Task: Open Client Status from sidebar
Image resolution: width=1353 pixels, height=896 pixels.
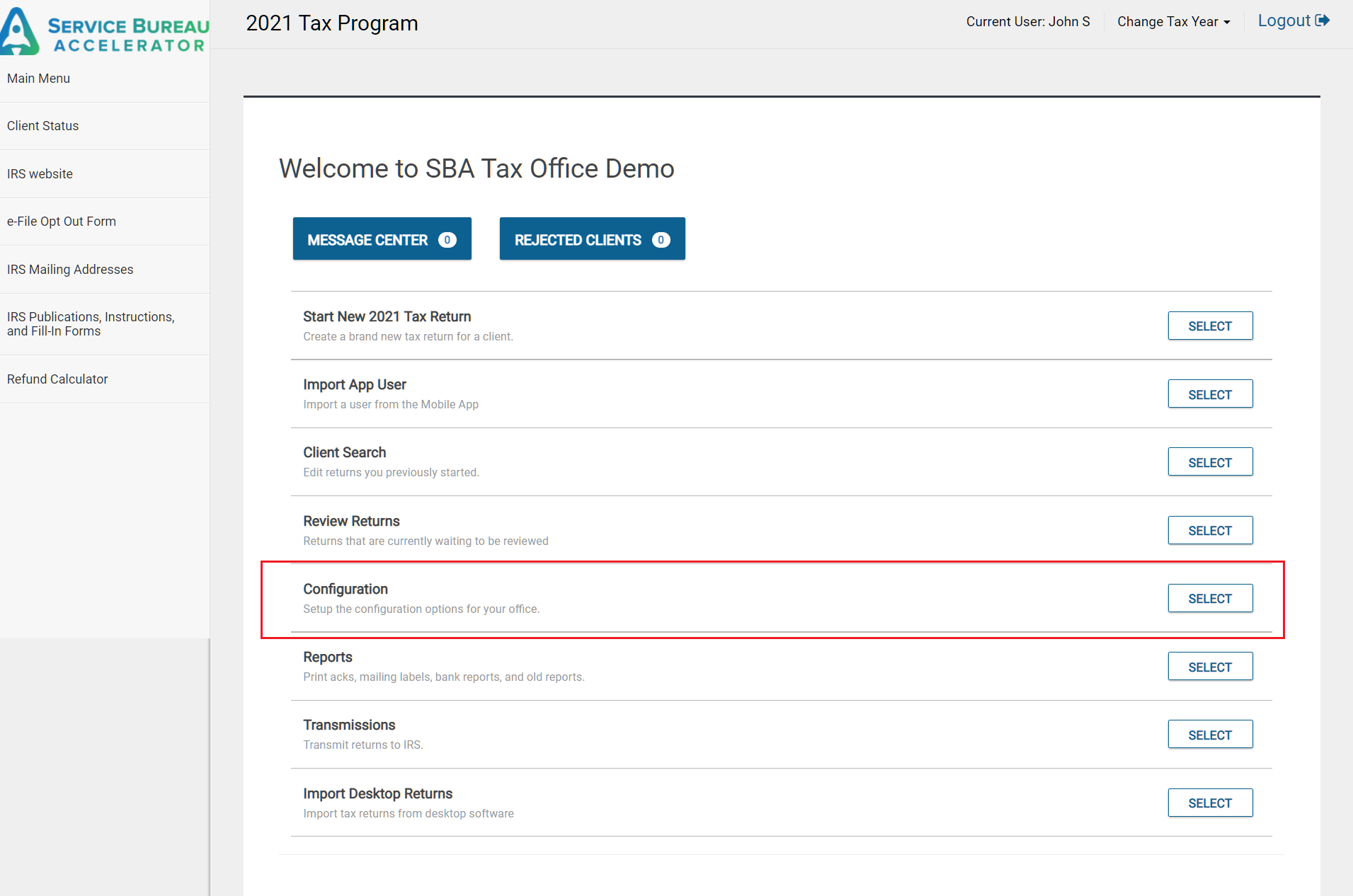Action: coord(42,126)
